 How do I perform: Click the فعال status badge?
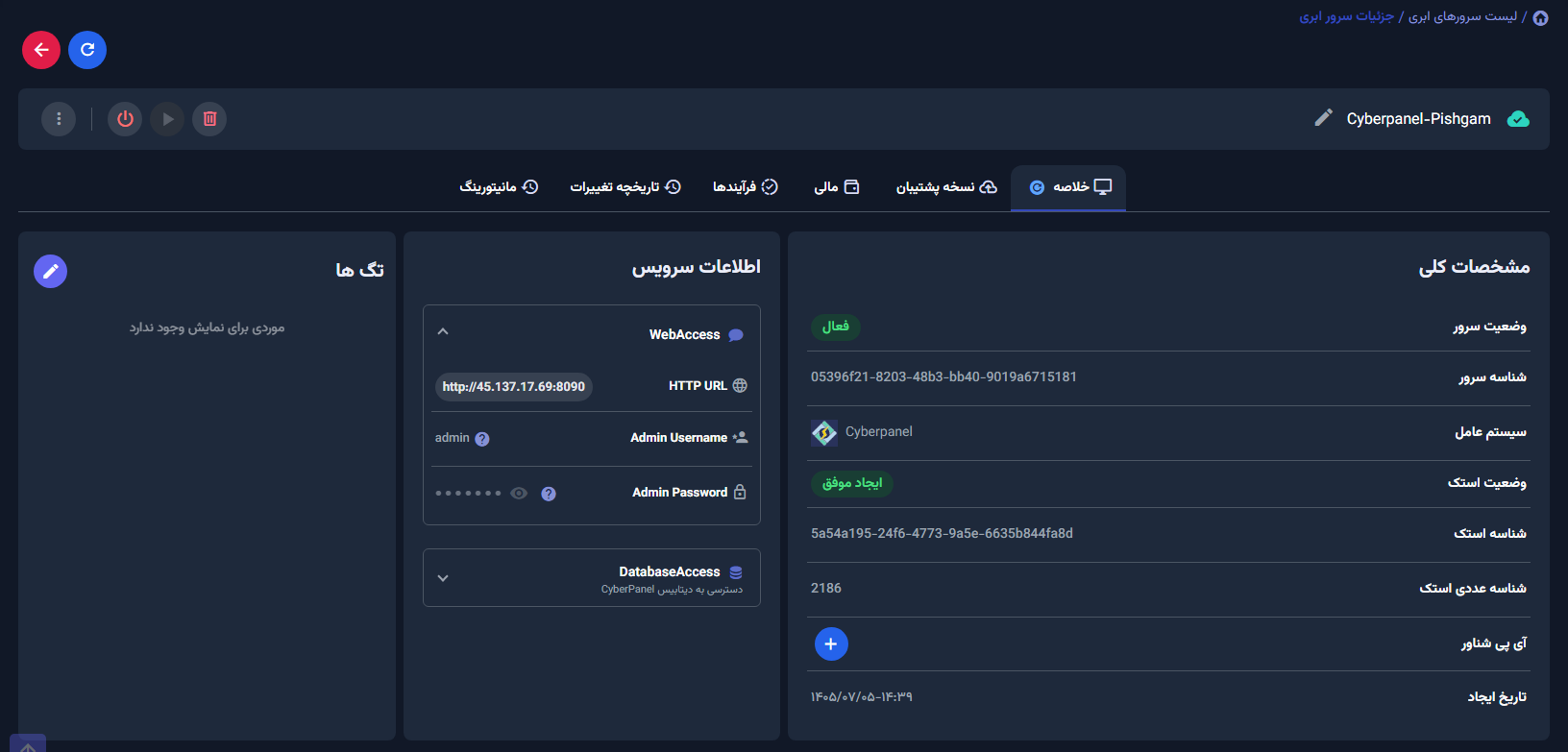point(836,327)
